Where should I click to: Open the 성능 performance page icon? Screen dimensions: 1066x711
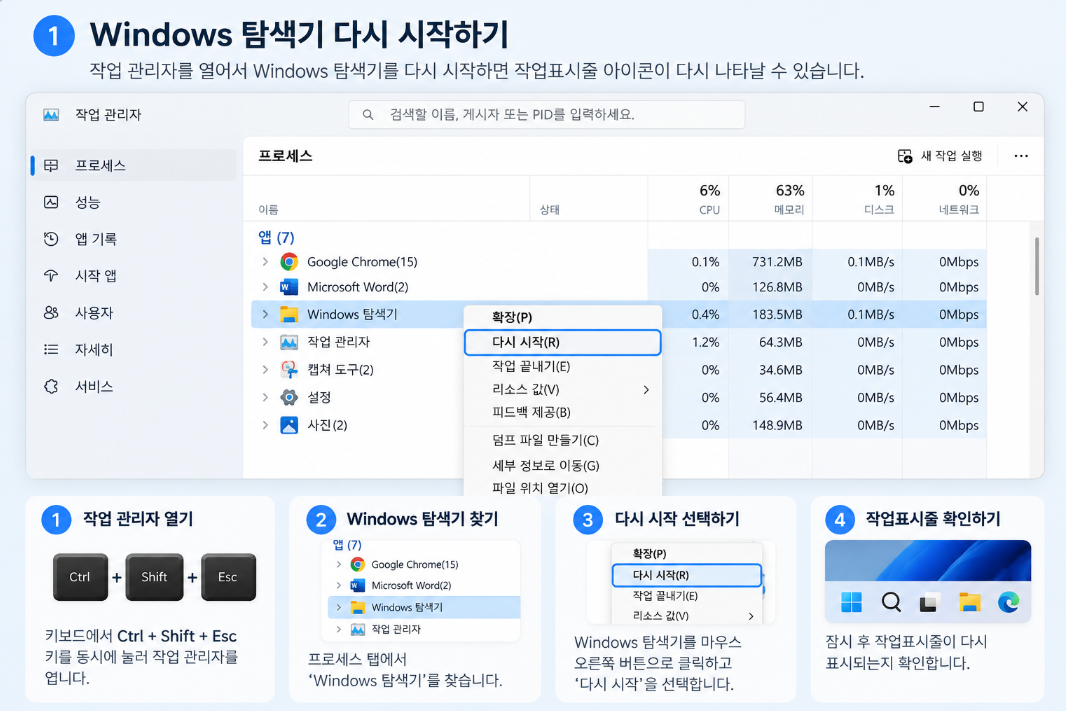[x=51, y=202]
